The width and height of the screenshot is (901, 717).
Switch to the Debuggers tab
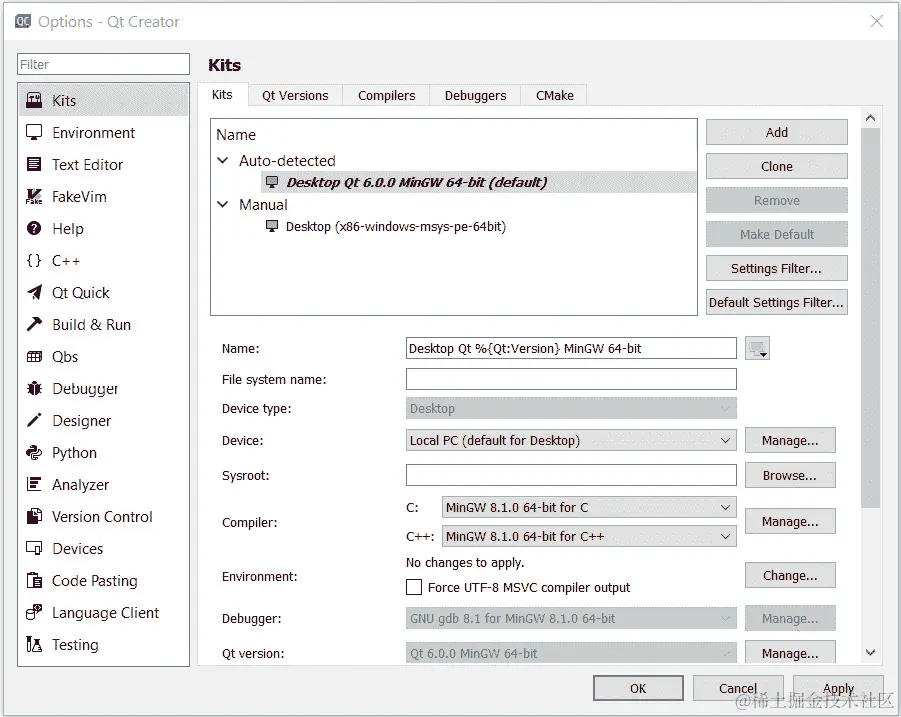(x=475, y=95)
